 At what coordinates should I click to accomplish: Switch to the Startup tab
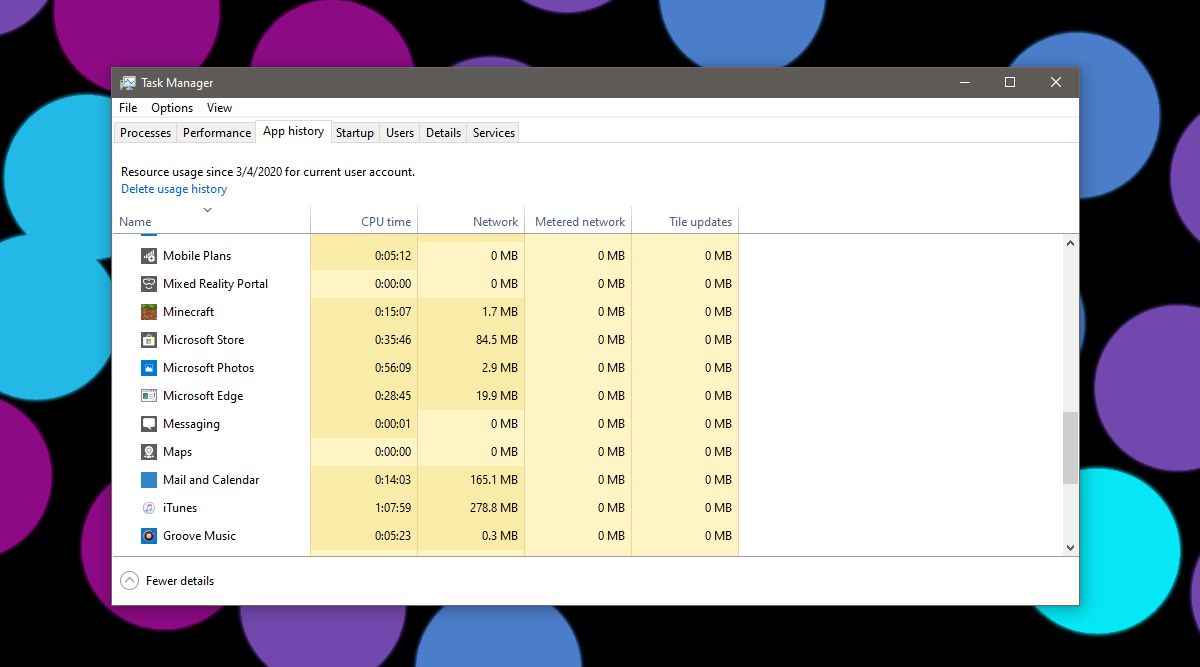click(355, 132)
